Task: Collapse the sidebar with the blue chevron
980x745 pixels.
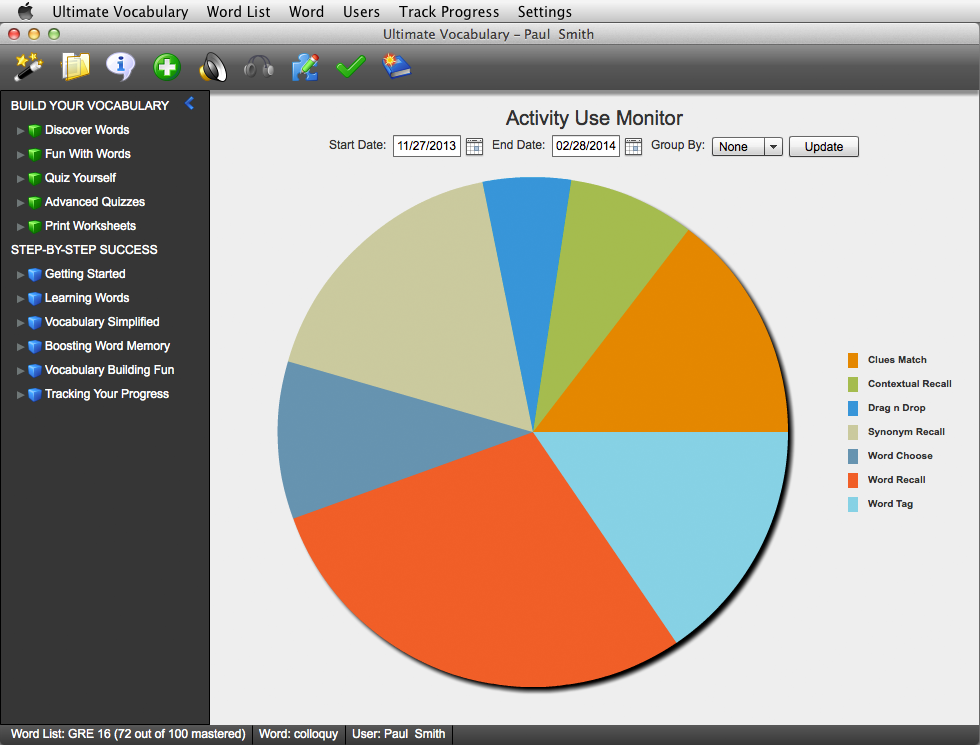Action: click(190, 104)
